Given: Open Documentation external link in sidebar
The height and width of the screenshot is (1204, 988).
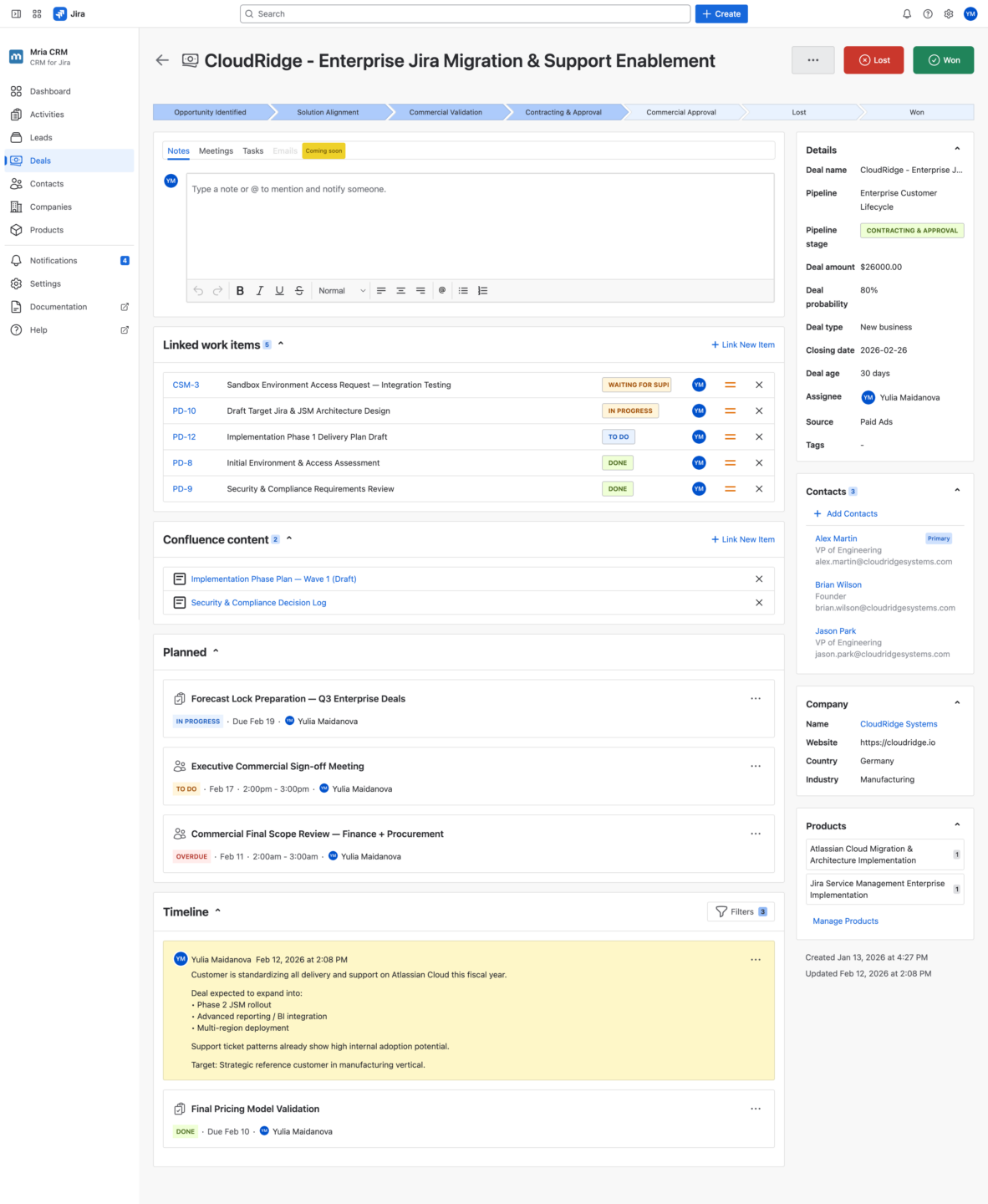Looking at the screenshot, I should (69, 307).
